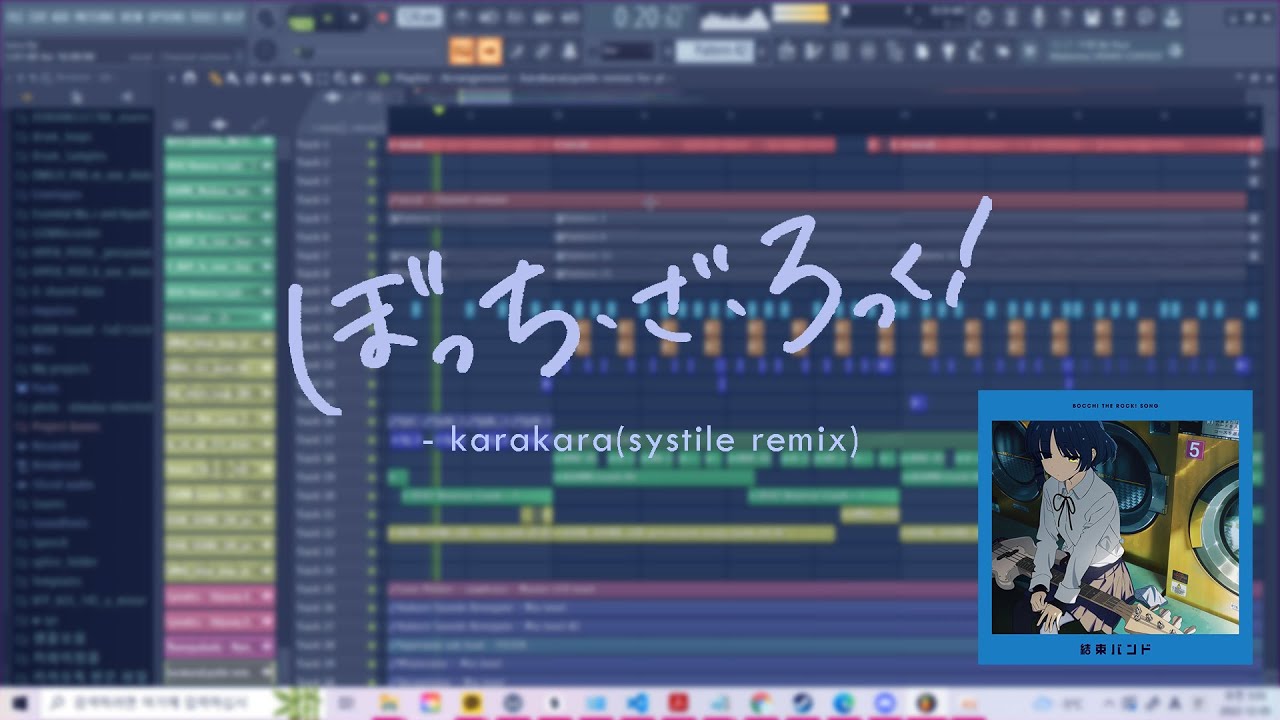Open the FILE menu
The image size is (1280, 720).
17,17
